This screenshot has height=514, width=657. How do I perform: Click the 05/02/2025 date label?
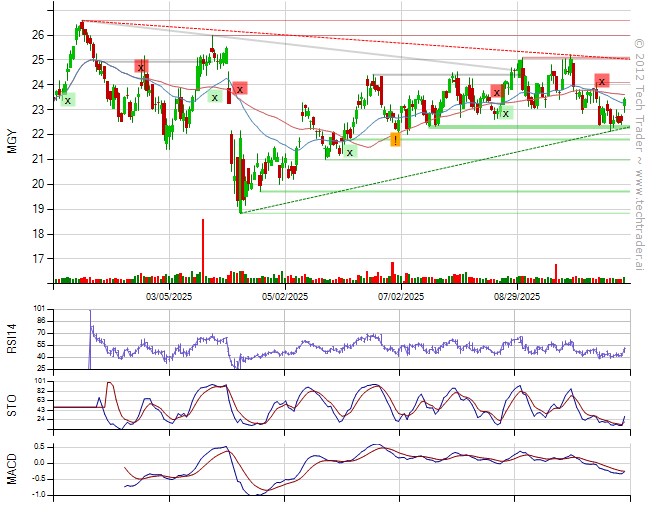(284, 297)
